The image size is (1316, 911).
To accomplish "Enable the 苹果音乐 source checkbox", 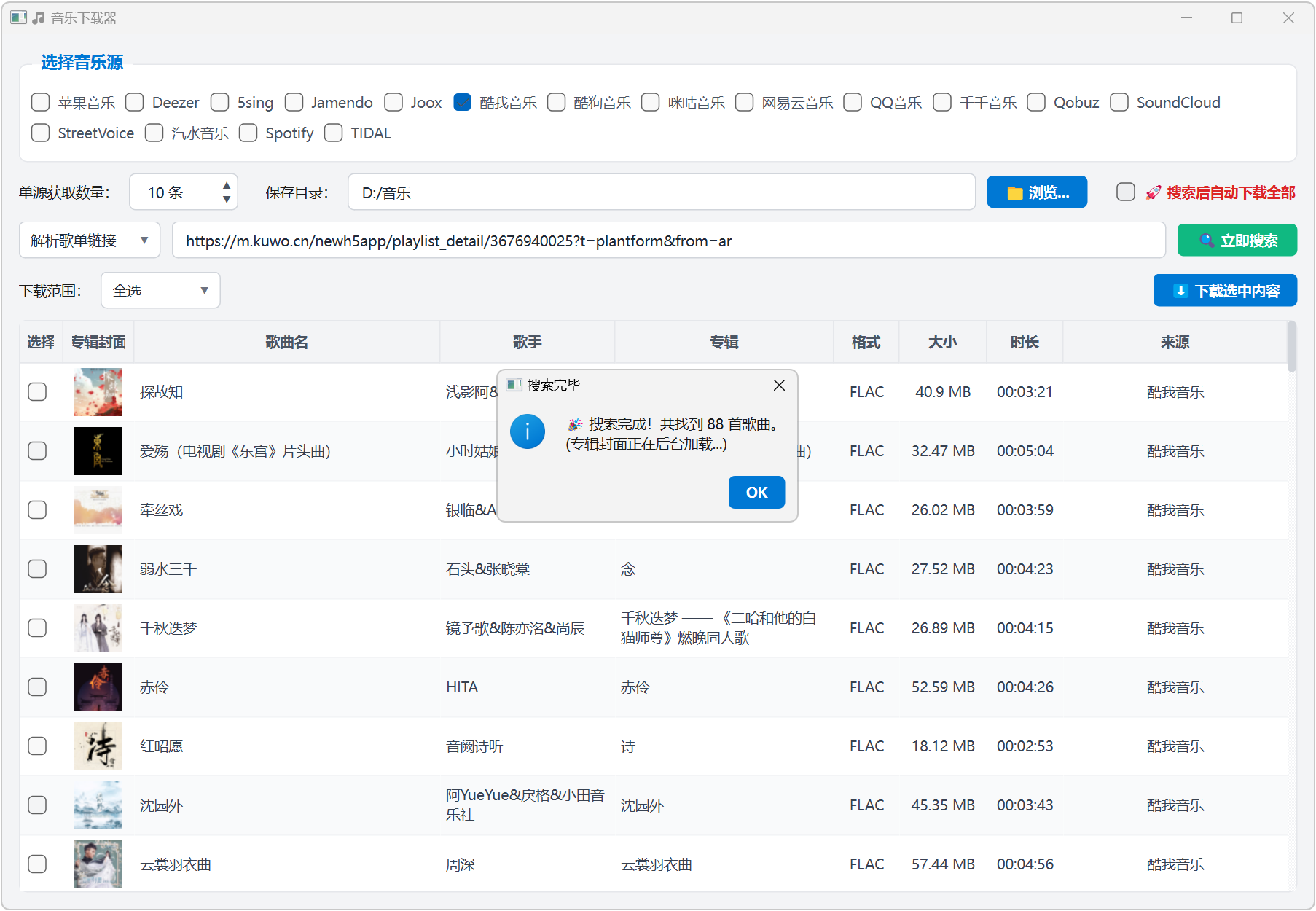I will tap(41, 103).
